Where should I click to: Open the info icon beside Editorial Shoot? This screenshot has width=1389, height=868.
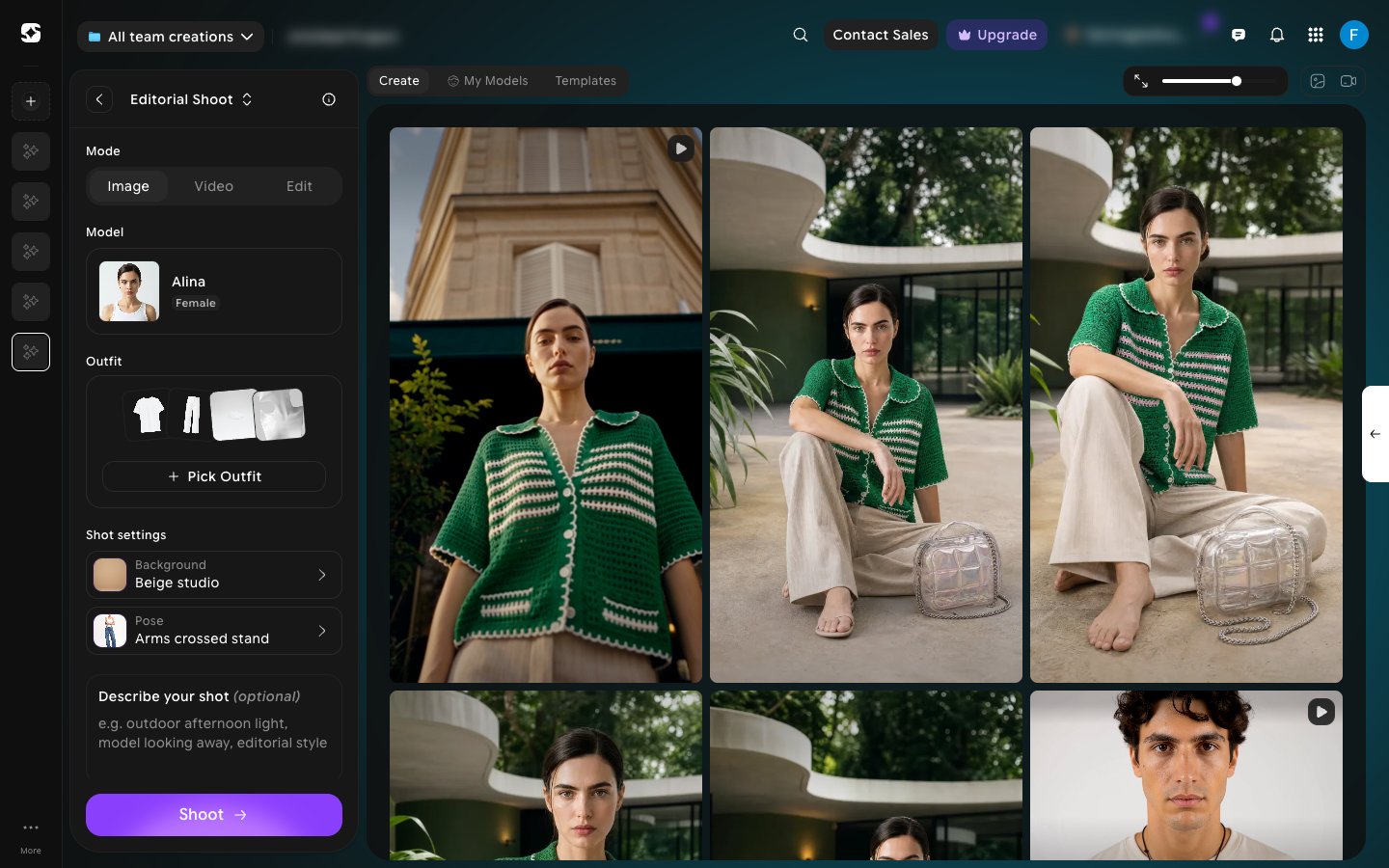(329, 99)
